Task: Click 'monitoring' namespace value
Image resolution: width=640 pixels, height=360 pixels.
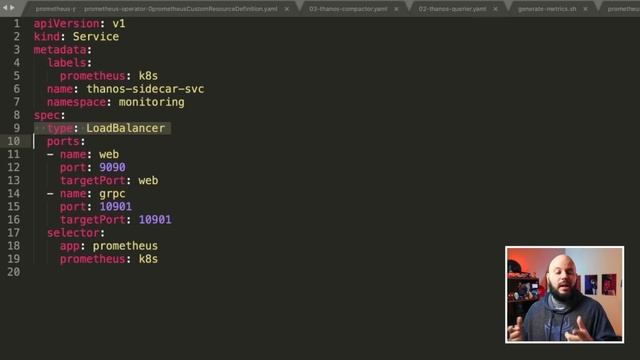Action: pos(151,102)
